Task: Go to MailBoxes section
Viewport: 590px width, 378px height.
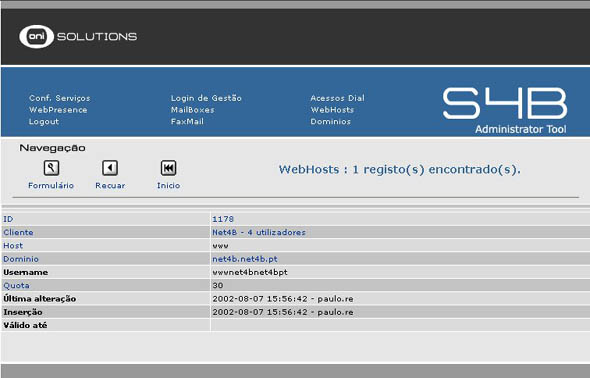Action: pyautogui.click(x=192, y=110)
